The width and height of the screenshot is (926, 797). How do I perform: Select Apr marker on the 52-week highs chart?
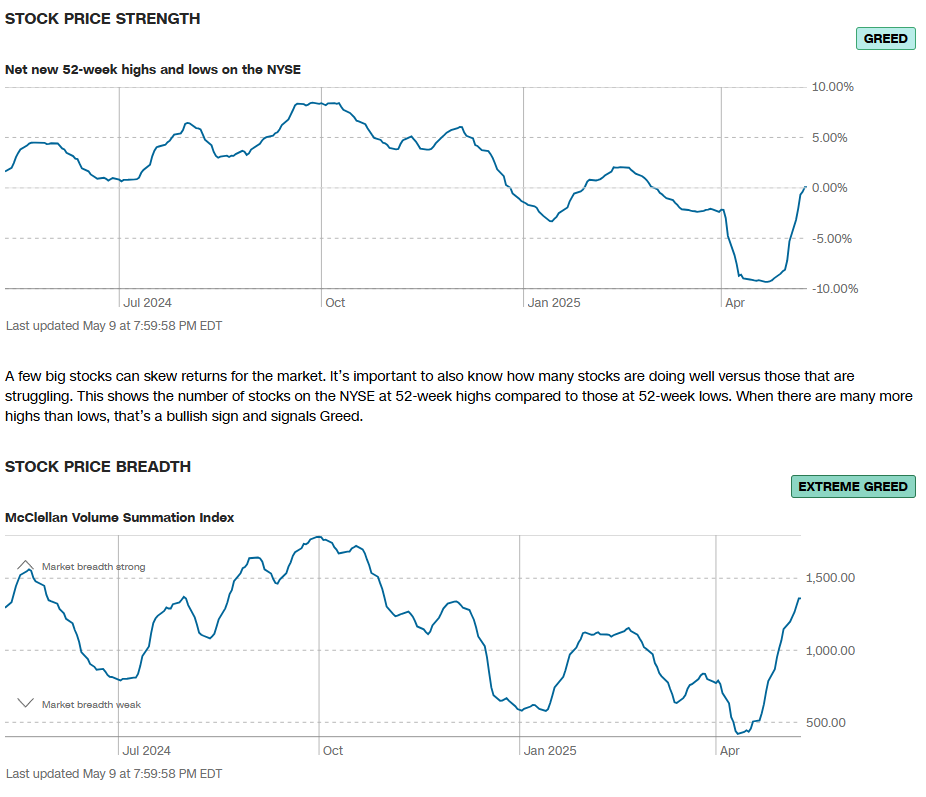click(734, 302)
